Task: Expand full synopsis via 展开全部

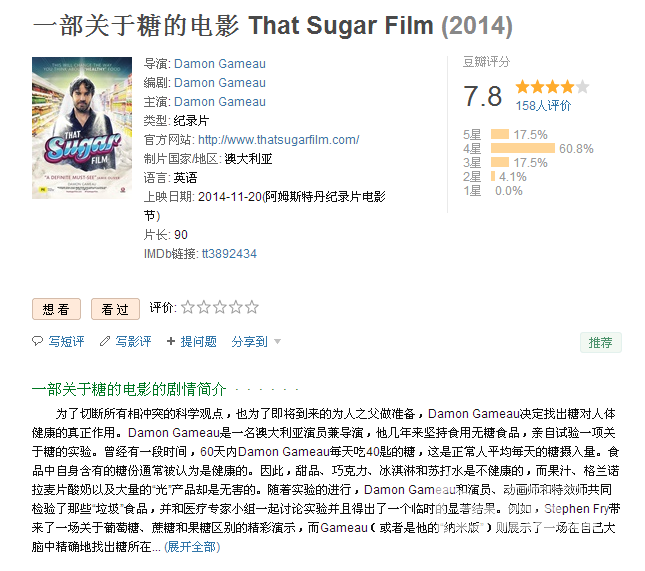Action: tap(192, 547)
